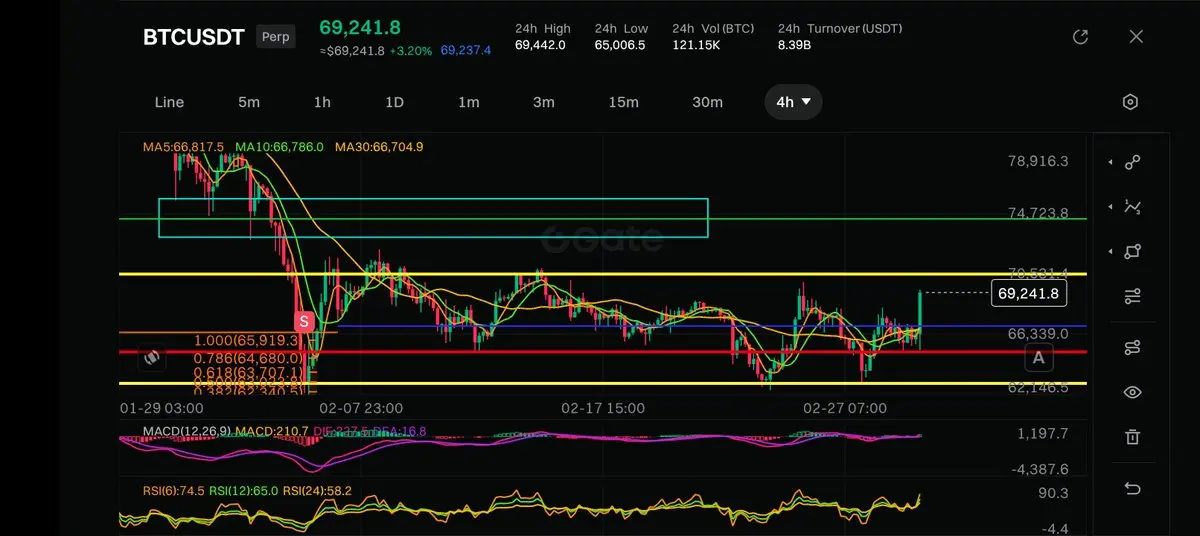
Task: Expand shape tool options arrow
Action: (1109, 252)
